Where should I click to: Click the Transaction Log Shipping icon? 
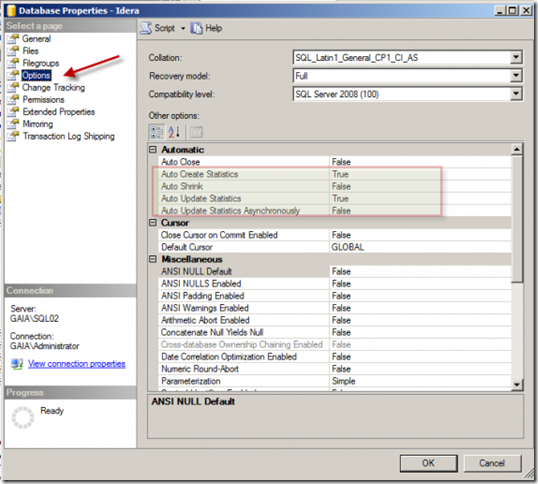13,136
